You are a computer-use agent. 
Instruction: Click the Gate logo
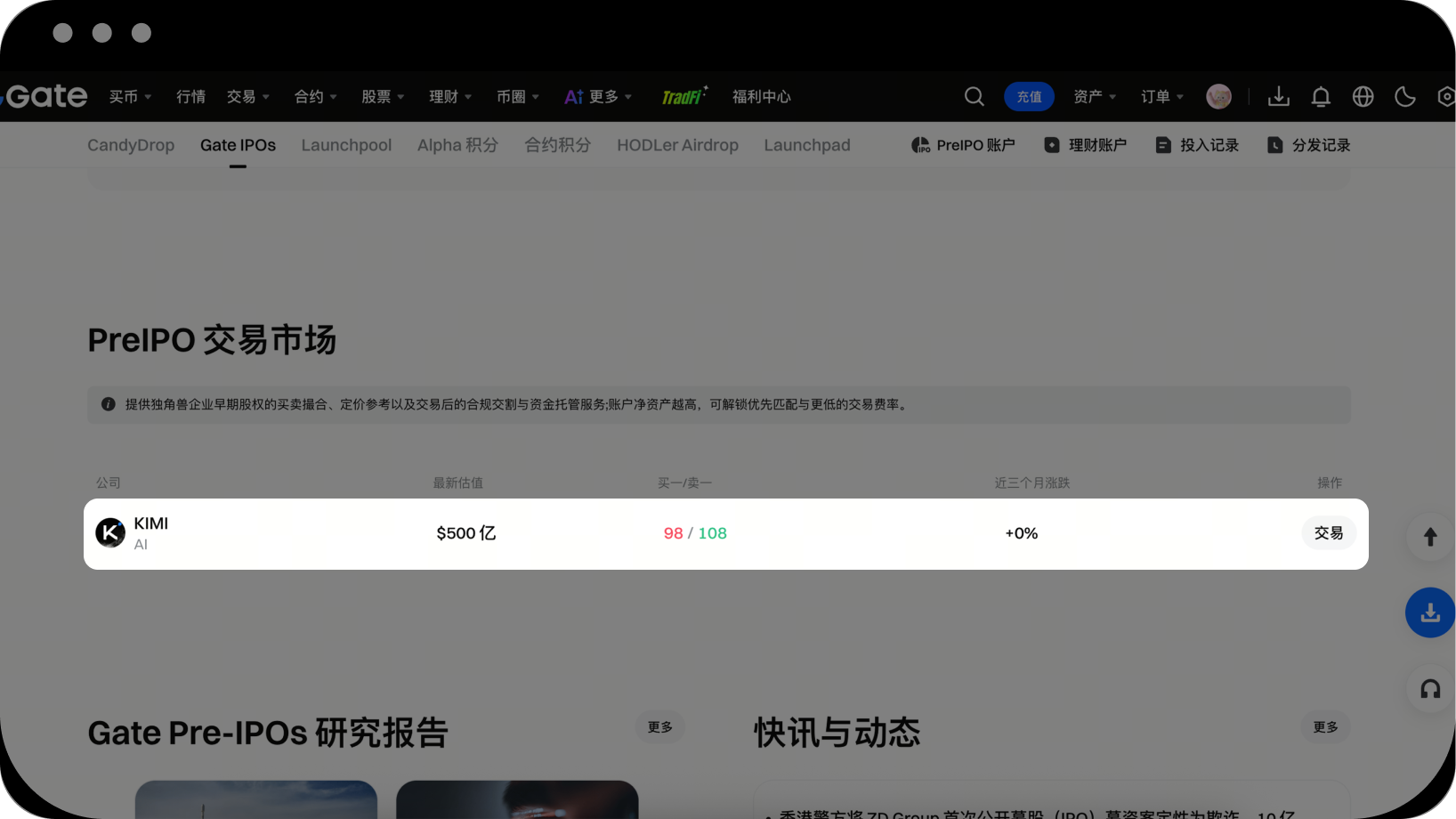pyautogui.click(x=44, y=96)
